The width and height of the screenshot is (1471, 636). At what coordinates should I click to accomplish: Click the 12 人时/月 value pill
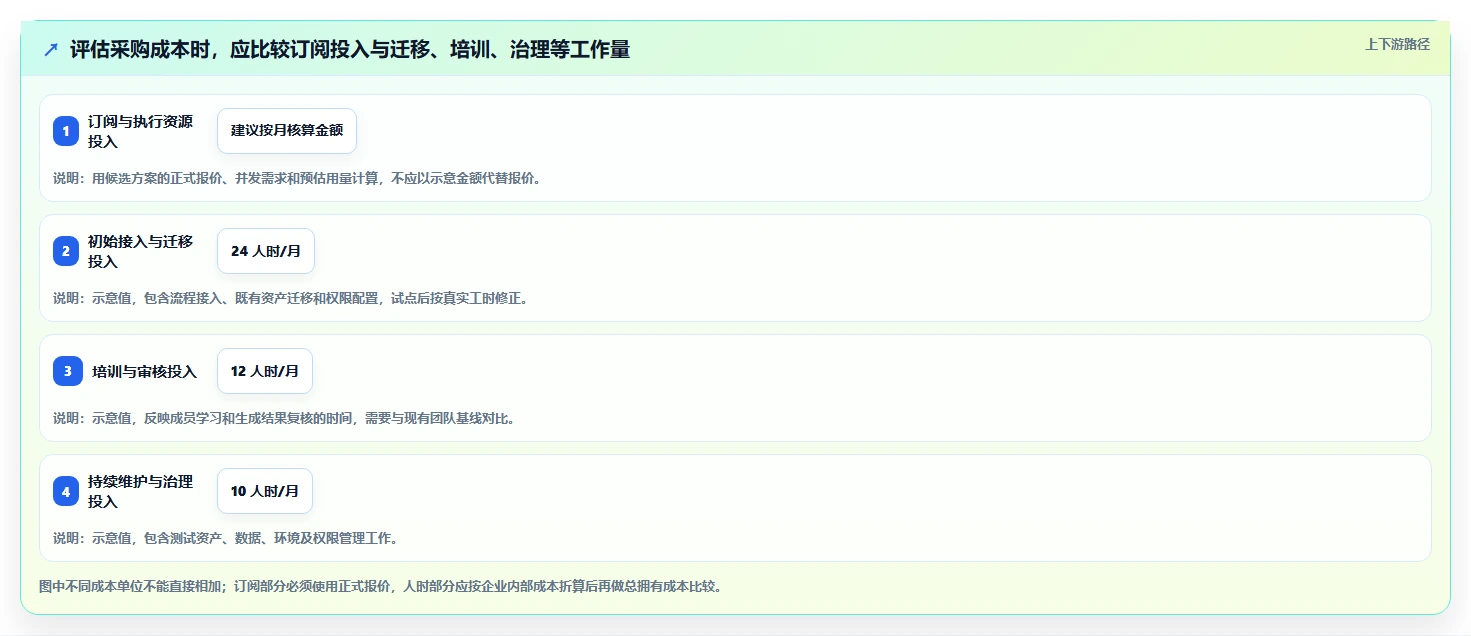(x=265, y=371)
